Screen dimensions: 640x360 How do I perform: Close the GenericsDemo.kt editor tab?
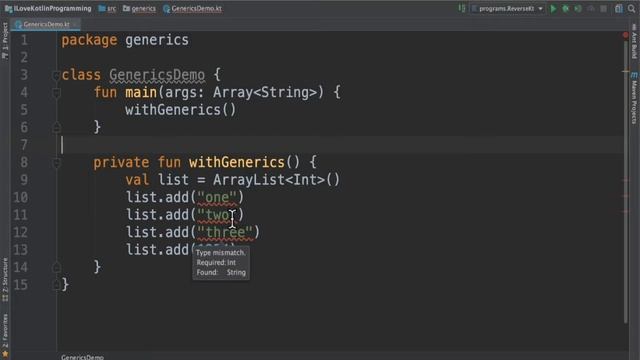[x=76, y=24]
